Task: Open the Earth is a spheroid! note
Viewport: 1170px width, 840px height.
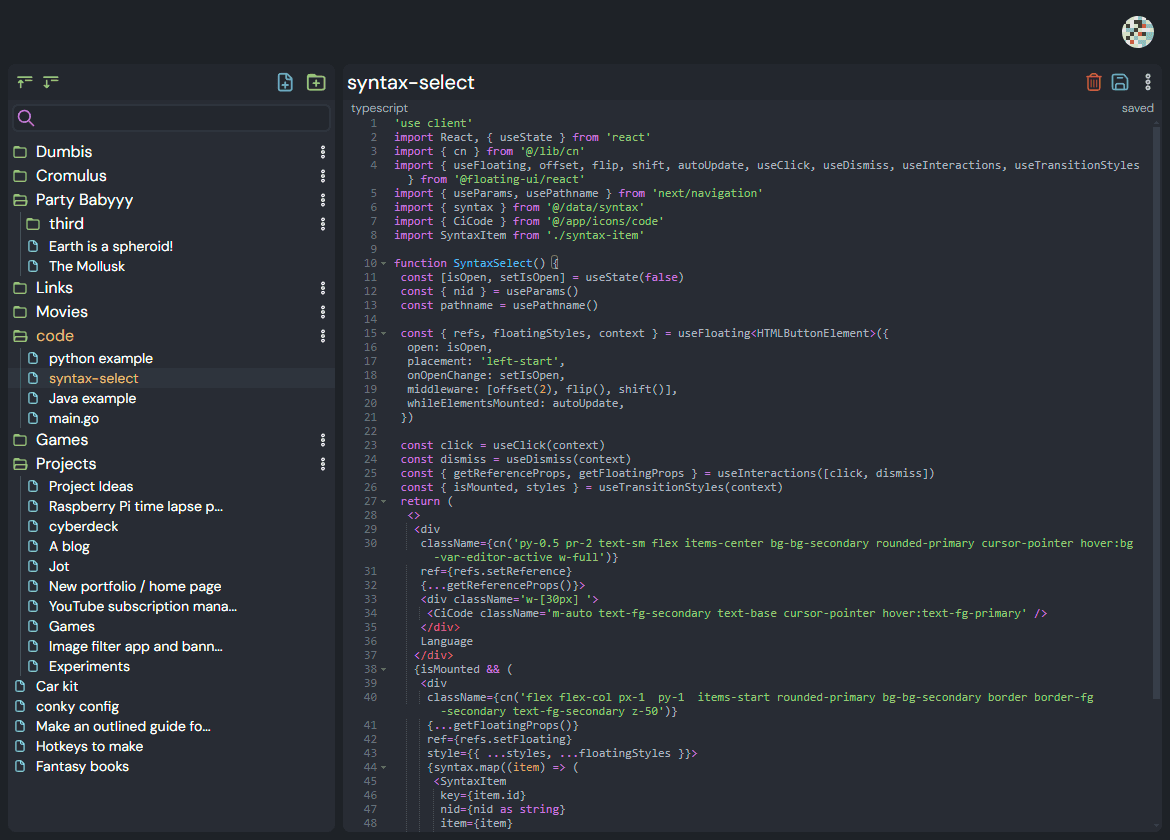Action: click(x=110, y=245)
